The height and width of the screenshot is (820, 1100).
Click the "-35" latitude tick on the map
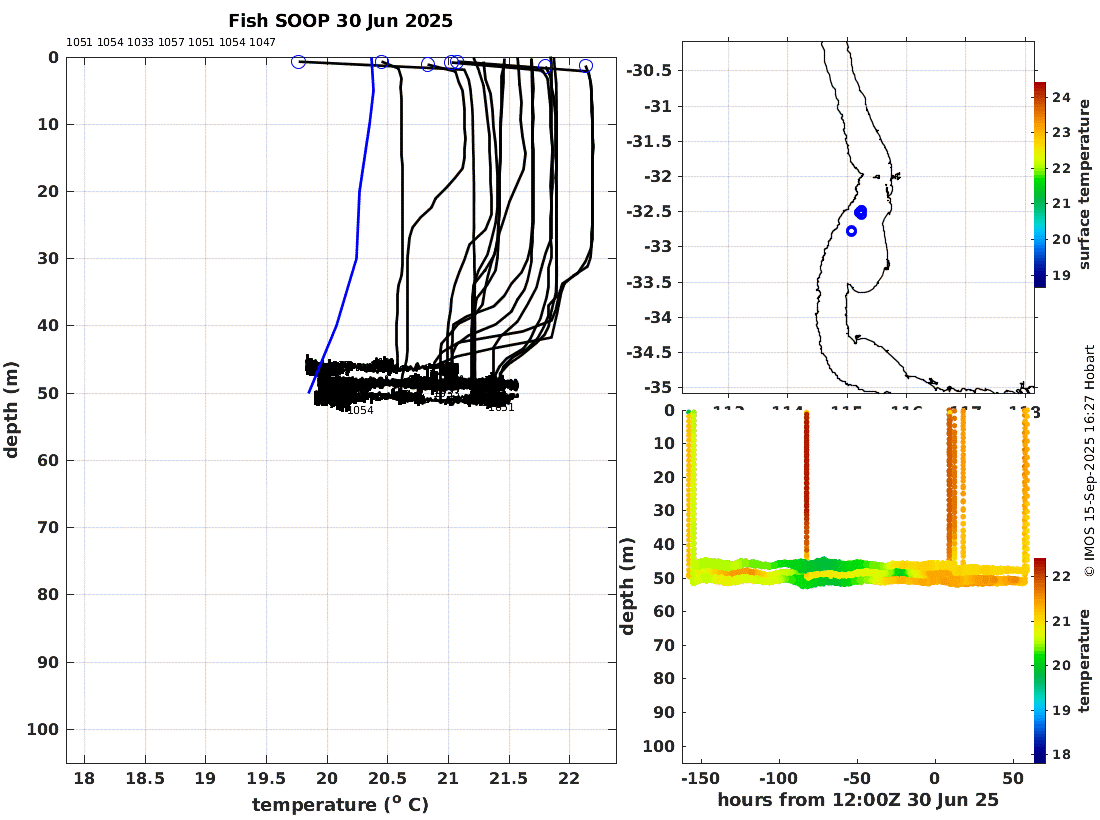point(657,387)
